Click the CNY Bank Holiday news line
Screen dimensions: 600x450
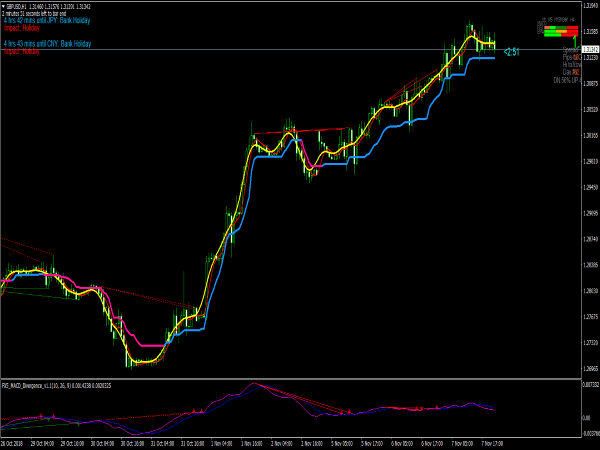(x=47, y=44)
